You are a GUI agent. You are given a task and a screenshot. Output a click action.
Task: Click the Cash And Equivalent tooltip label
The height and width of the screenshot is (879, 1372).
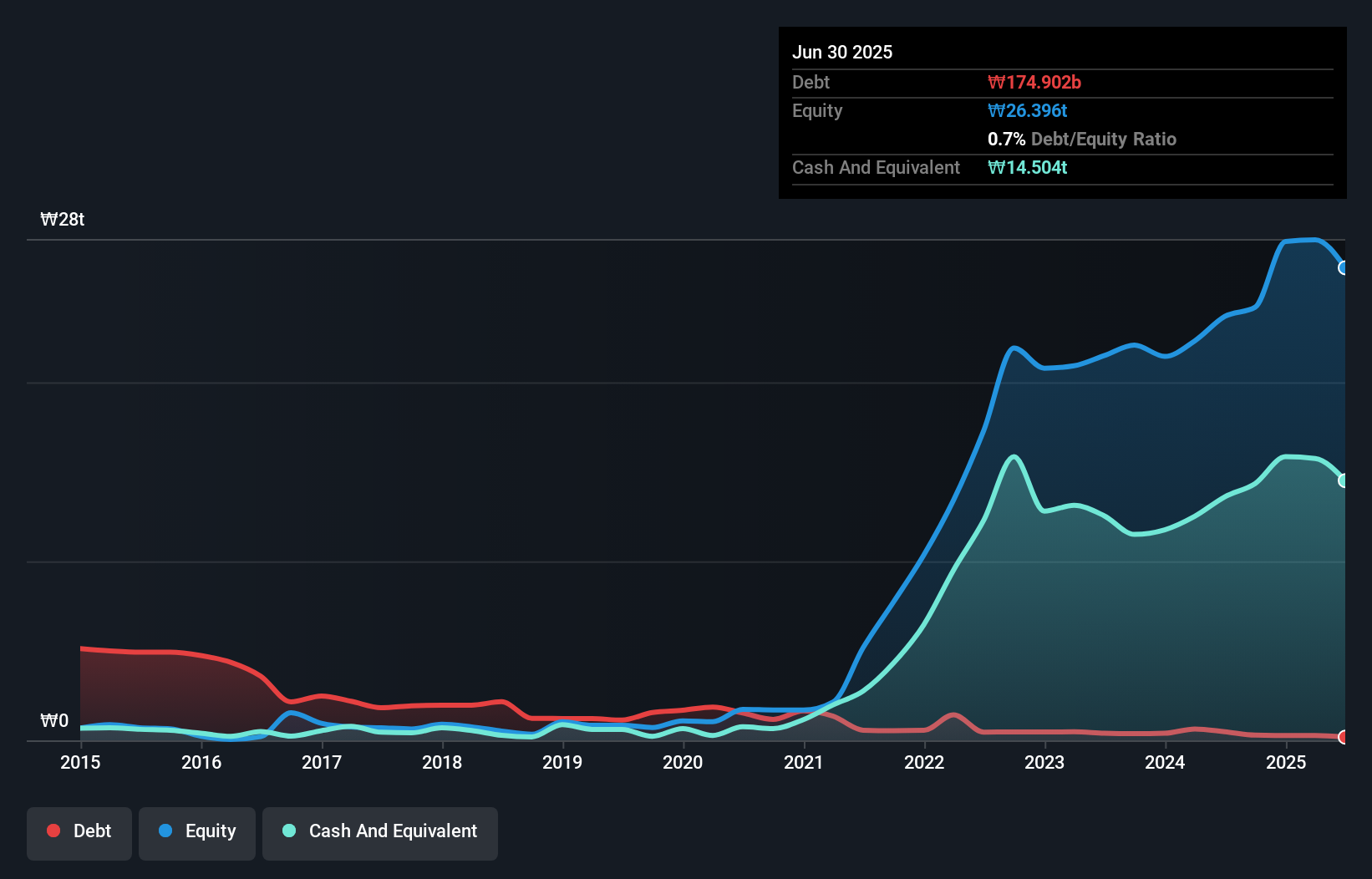pyautogui.click(x=877, y=168)
